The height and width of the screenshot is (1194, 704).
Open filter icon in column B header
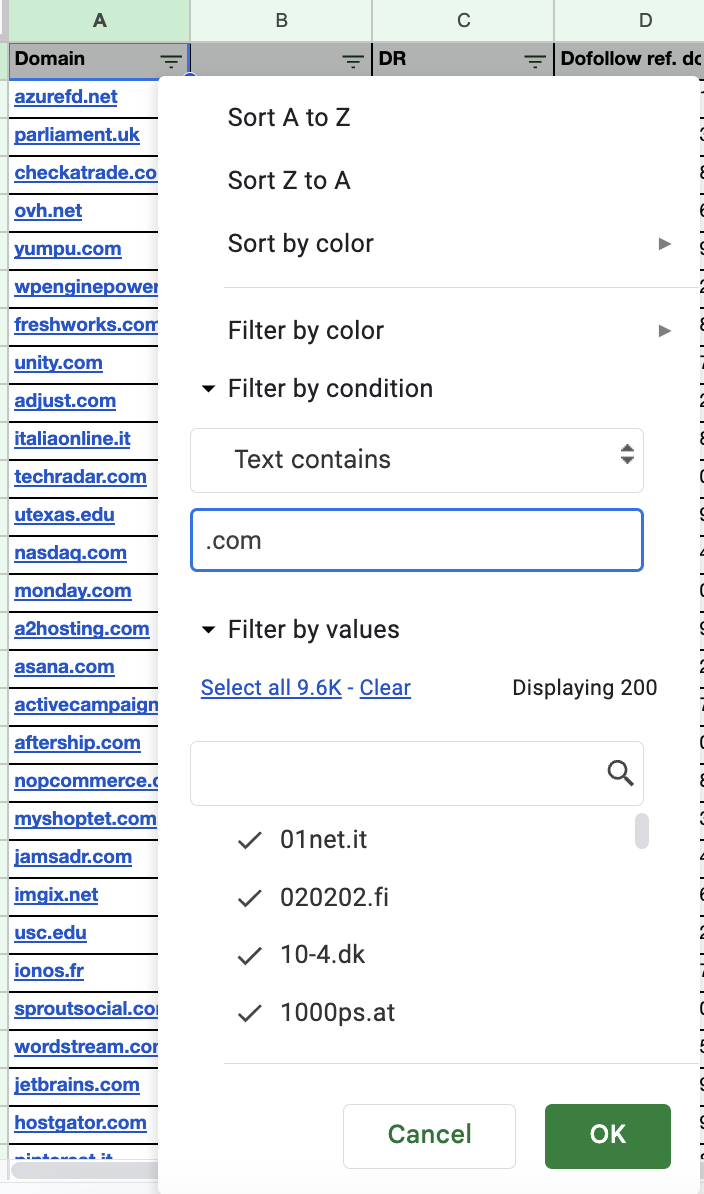click(x=353, y=61)
